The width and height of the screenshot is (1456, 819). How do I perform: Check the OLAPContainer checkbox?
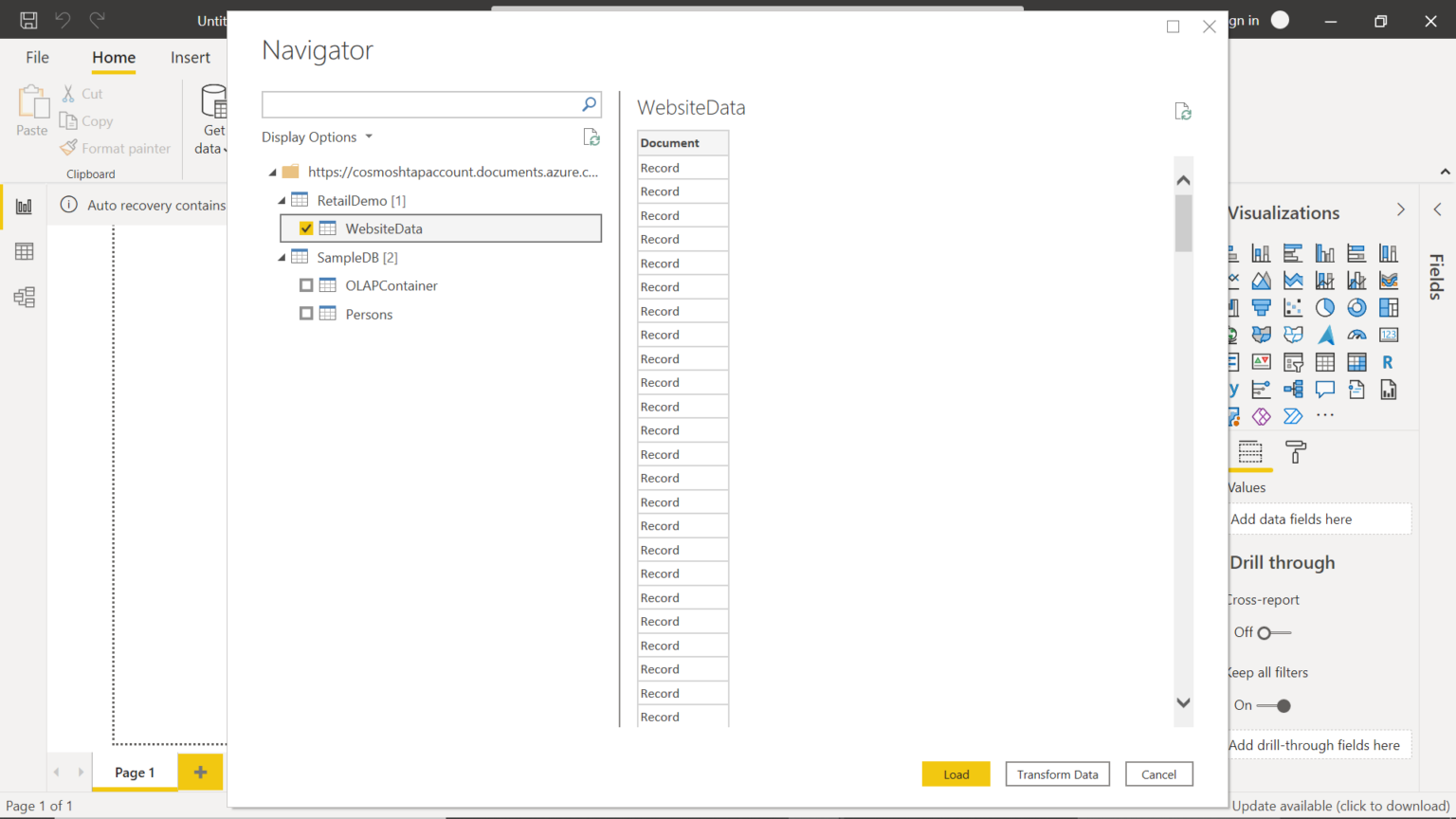[305, 285]
